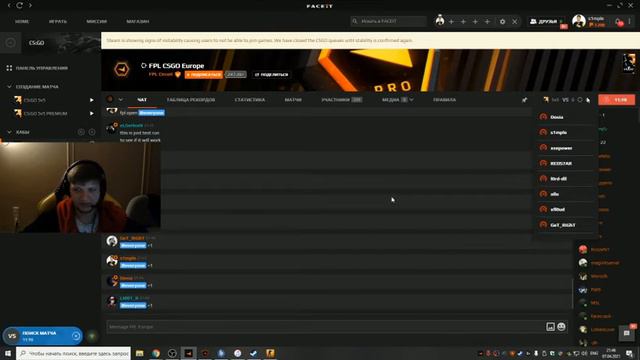Viewport: 640px width, 360px height.
Task: Open ПАНЕЛЬ УПРАВЛЕНИЯ dashboard
Action: (x=42, y=68)
